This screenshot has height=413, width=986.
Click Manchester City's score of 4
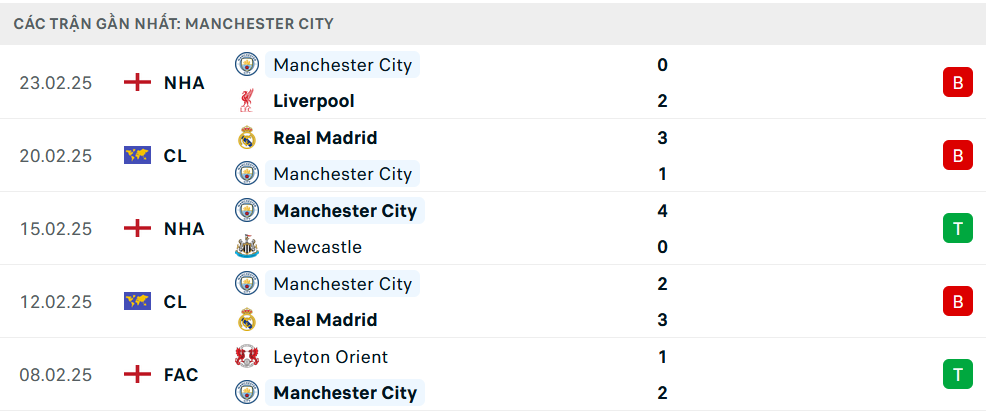point(663,211)
